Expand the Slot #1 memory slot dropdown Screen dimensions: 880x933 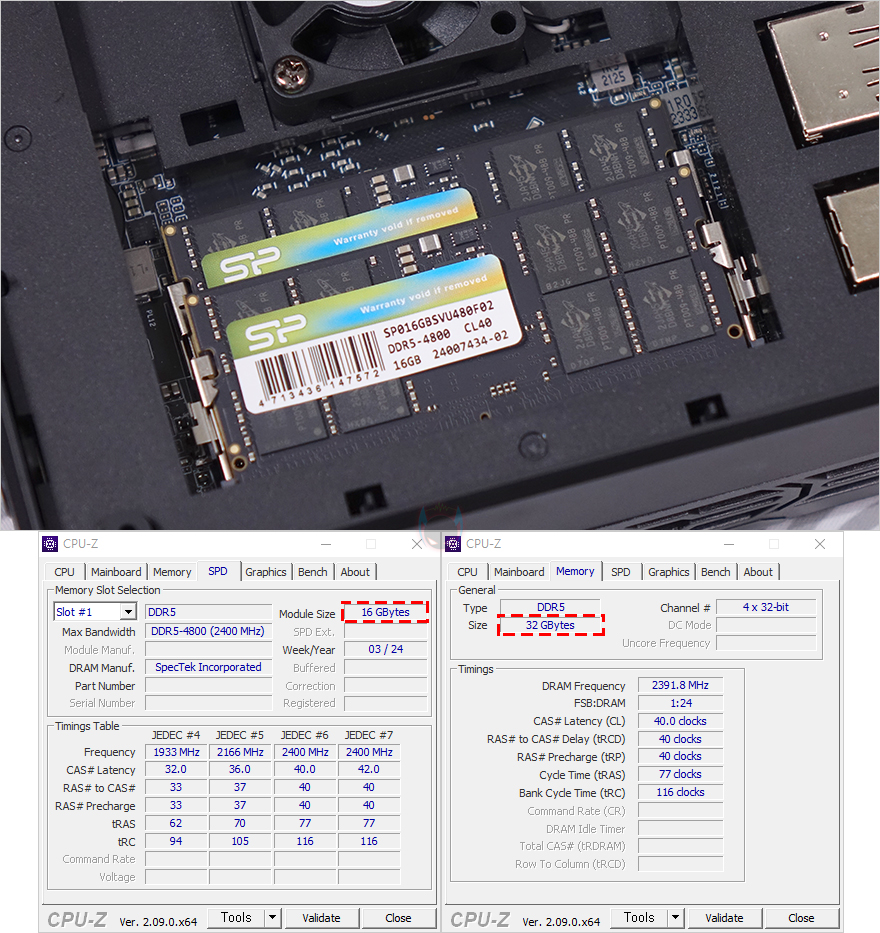128,612
